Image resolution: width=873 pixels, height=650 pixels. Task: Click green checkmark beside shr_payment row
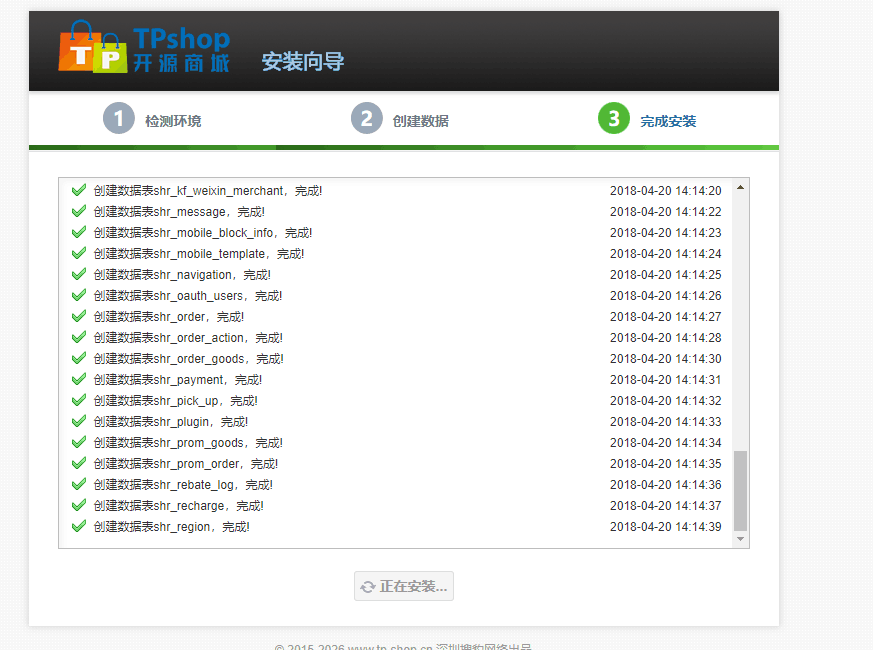coord(79,379)
